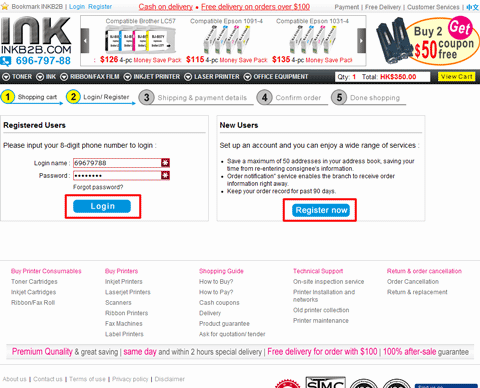Switch language with the 中文 link
480x388 pixels.
[473, 7]
